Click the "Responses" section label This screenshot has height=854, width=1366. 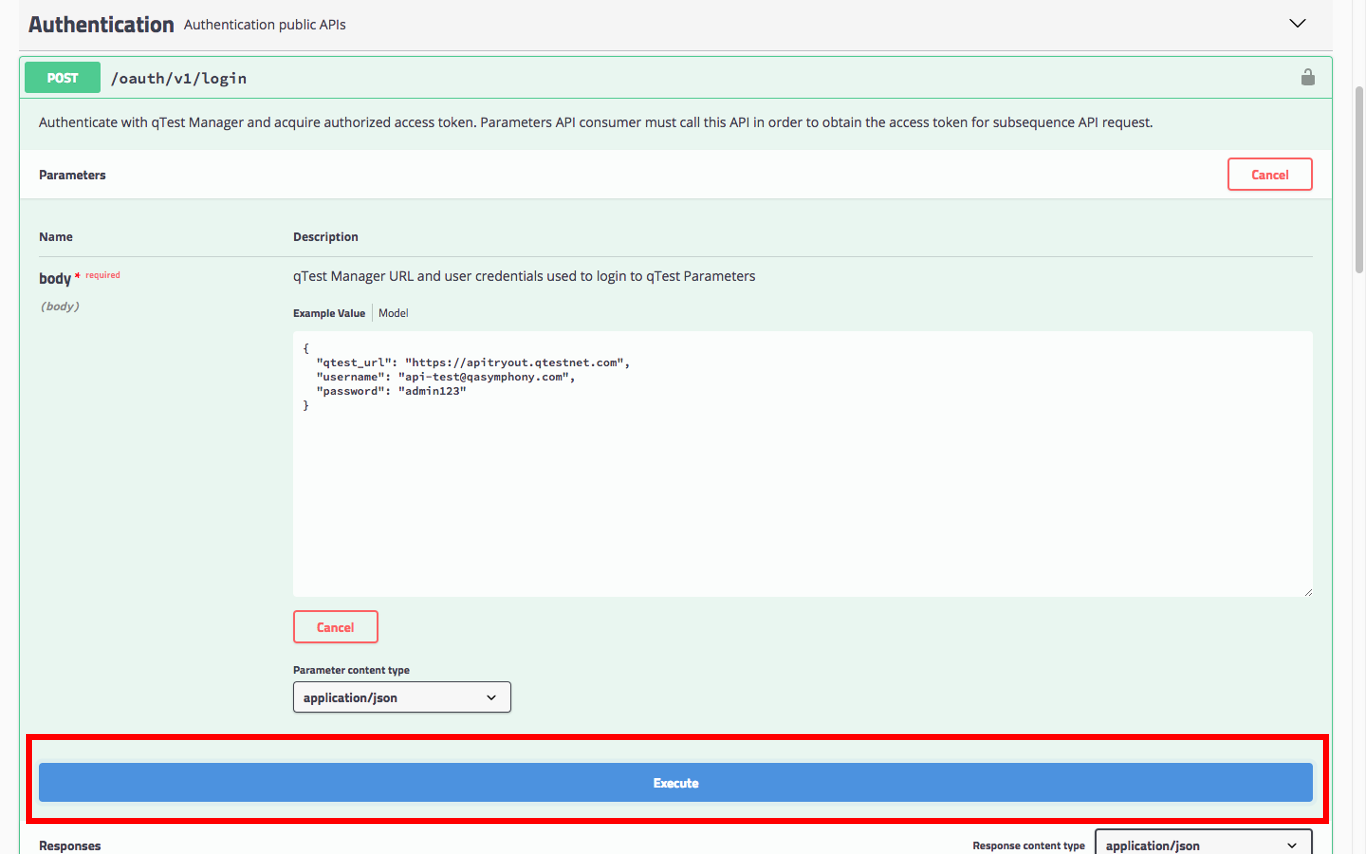(70, 846)
